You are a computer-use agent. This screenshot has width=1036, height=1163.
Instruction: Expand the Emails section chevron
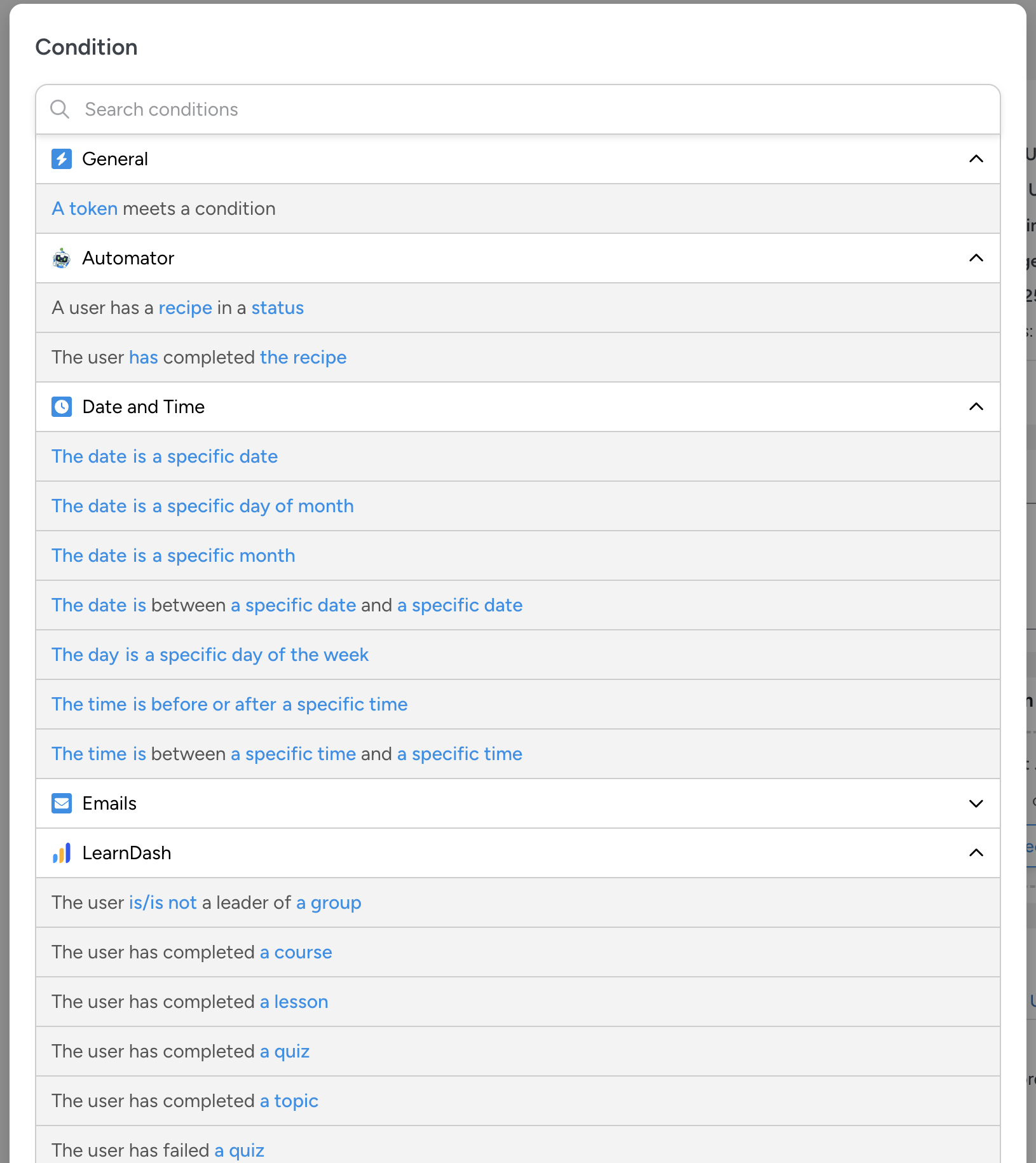point(976,803)
